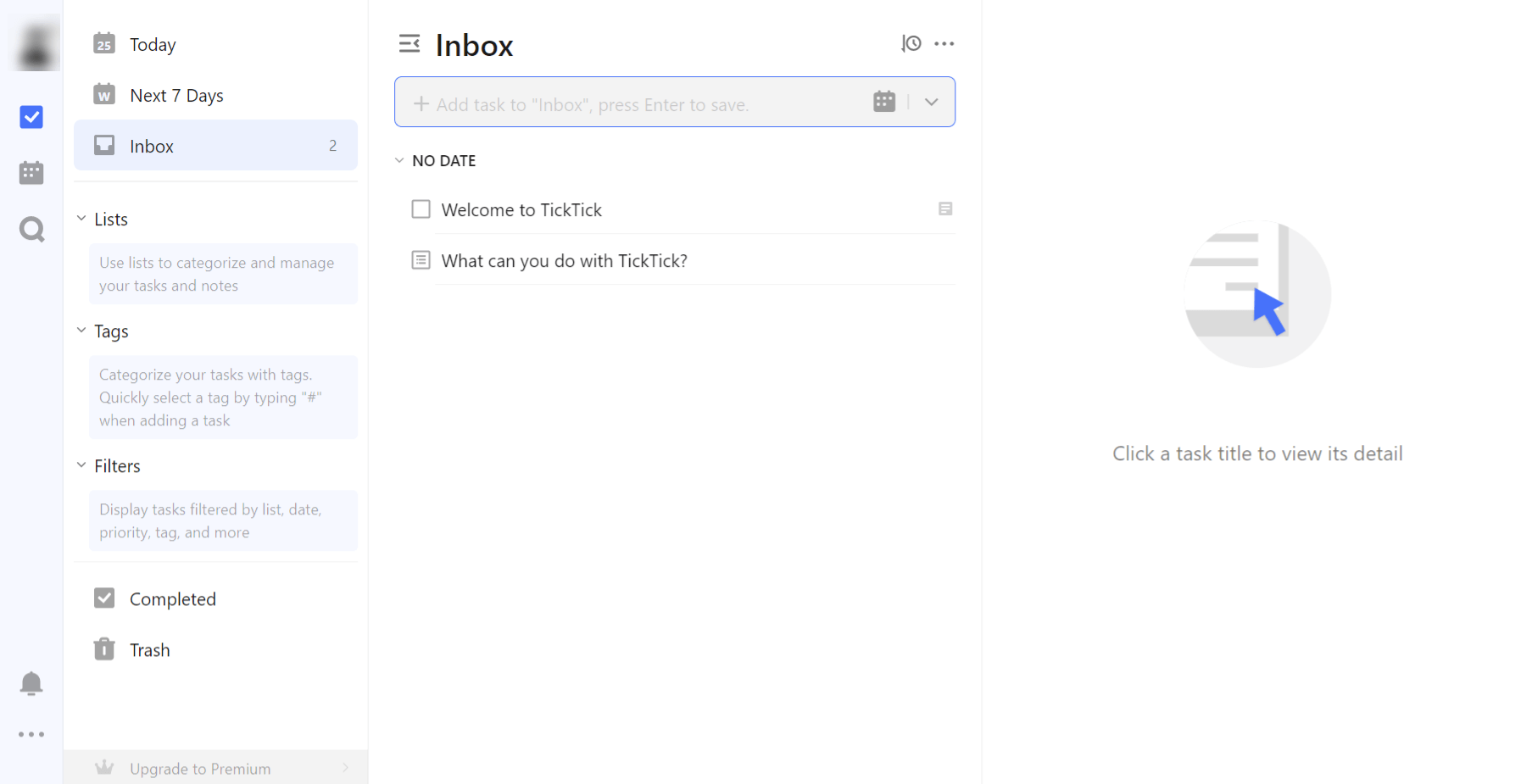Click the Inbox tray icon
Viewport: 1532px width, 784px height.
(104, 145)
